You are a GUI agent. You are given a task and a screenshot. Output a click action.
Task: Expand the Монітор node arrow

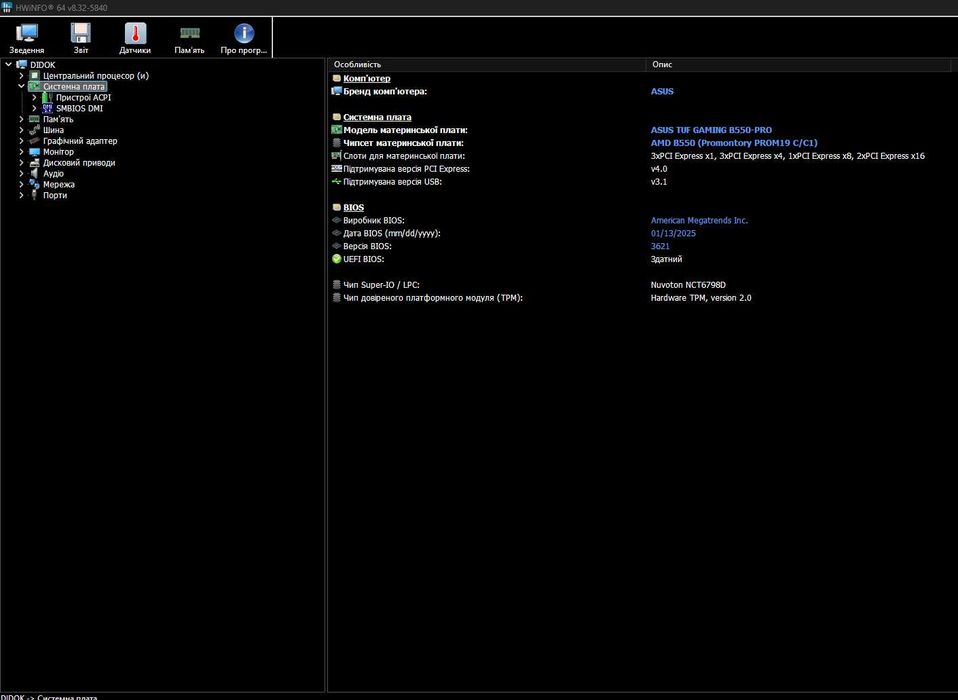pyautogui.click(x=21, y=151)
